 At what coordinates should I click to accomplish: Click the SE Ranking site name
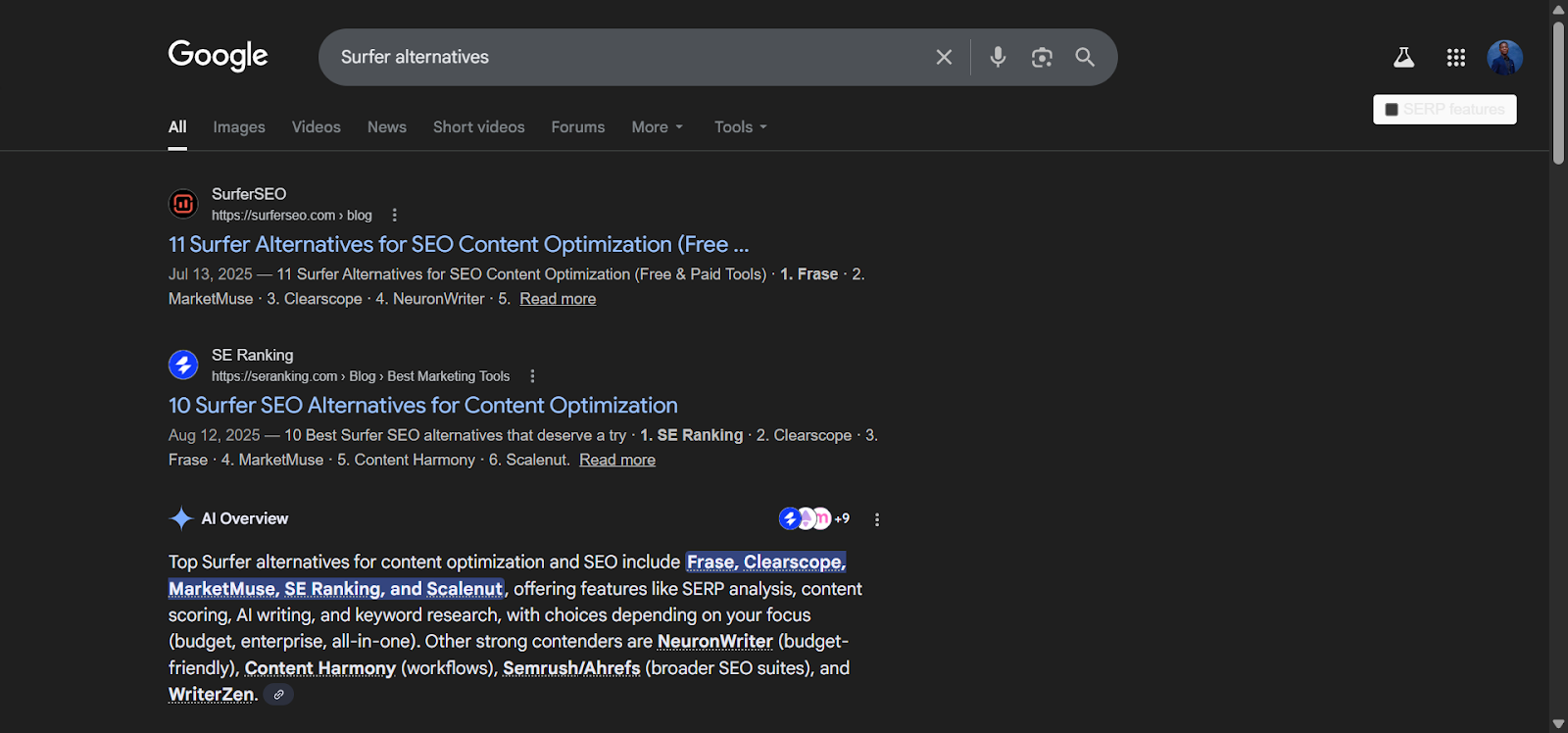pyautogui.click(x=253, y=355)
